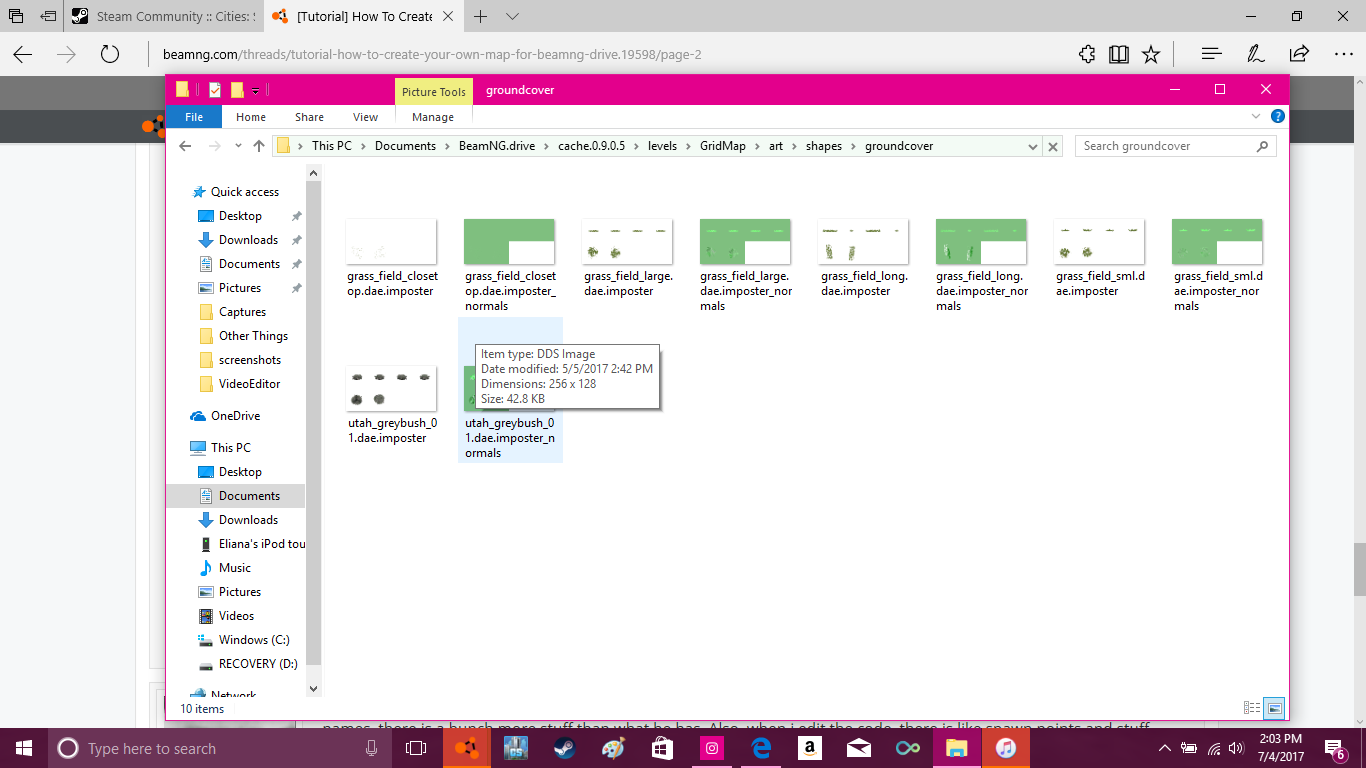1366x768 pixels.
Task: Switch to large thumbnails view icon
Action: pos(1274,708)
